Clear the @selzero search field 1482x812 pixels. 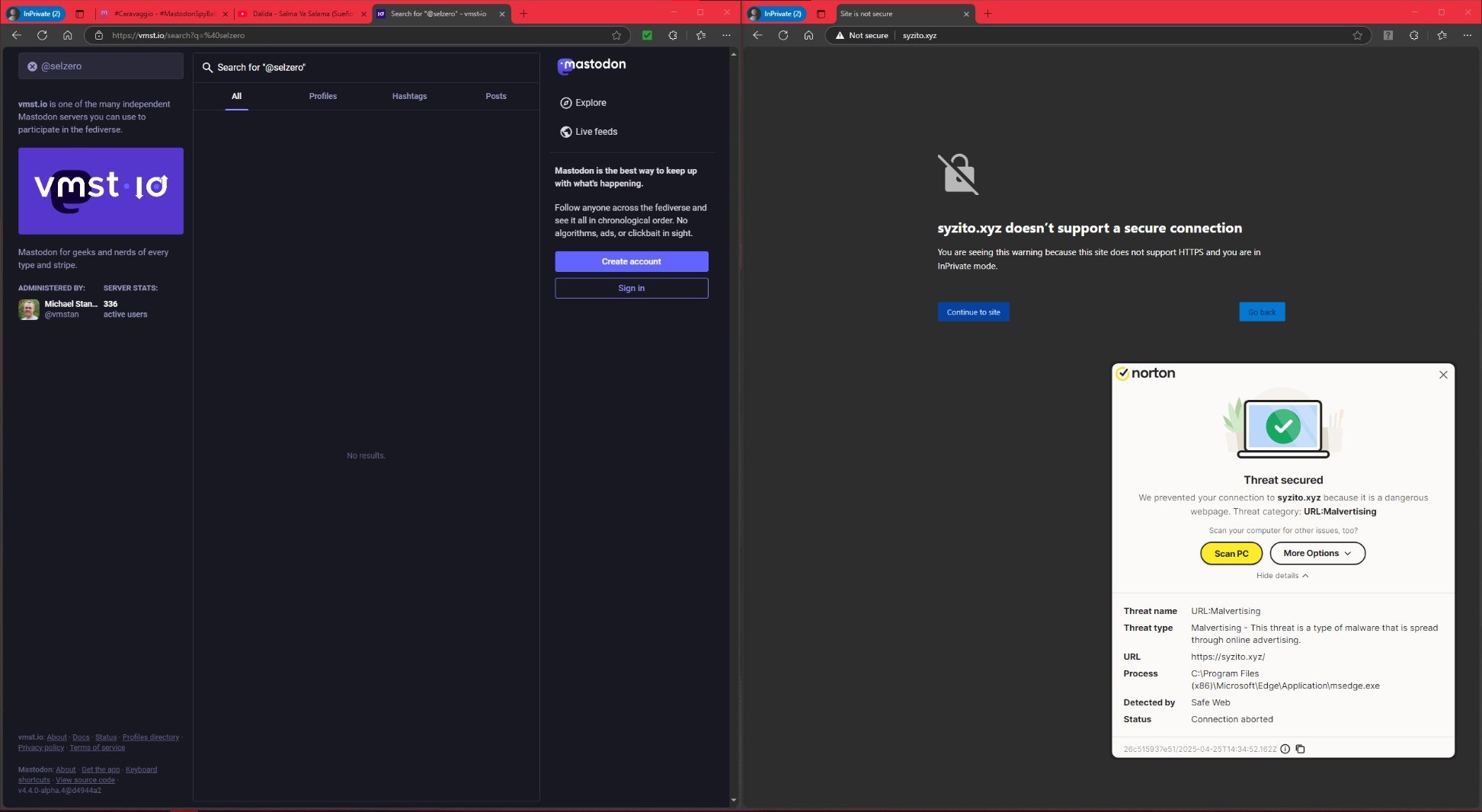33,66
